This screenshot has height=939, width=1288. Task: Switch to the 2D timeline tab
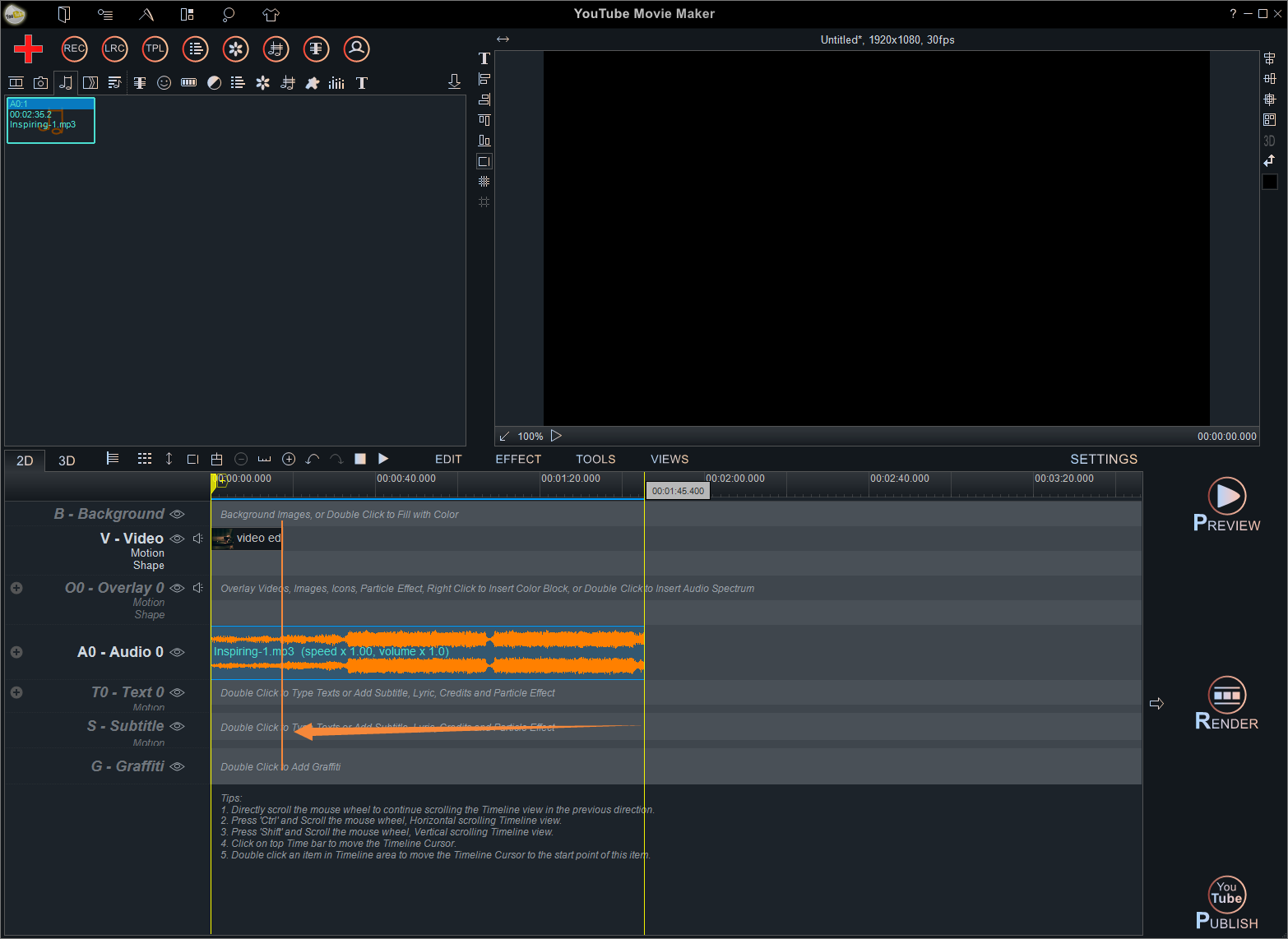pos(25,460)
